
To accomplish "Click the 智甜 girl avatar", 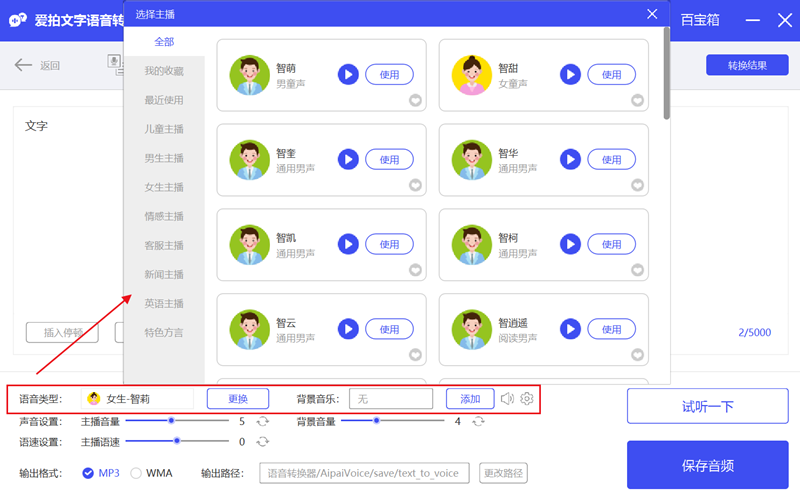I will pos(471,75).
